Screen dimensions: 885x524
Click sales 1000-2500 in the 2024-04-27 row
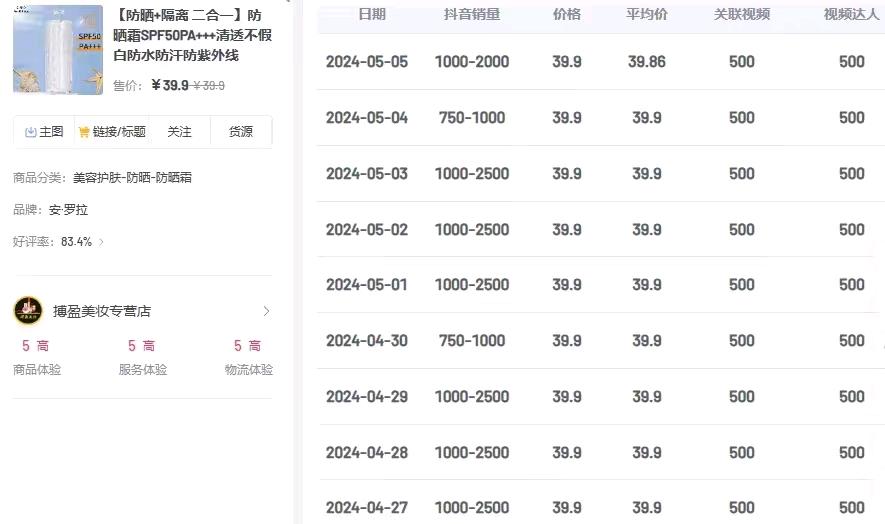[472, 508]
